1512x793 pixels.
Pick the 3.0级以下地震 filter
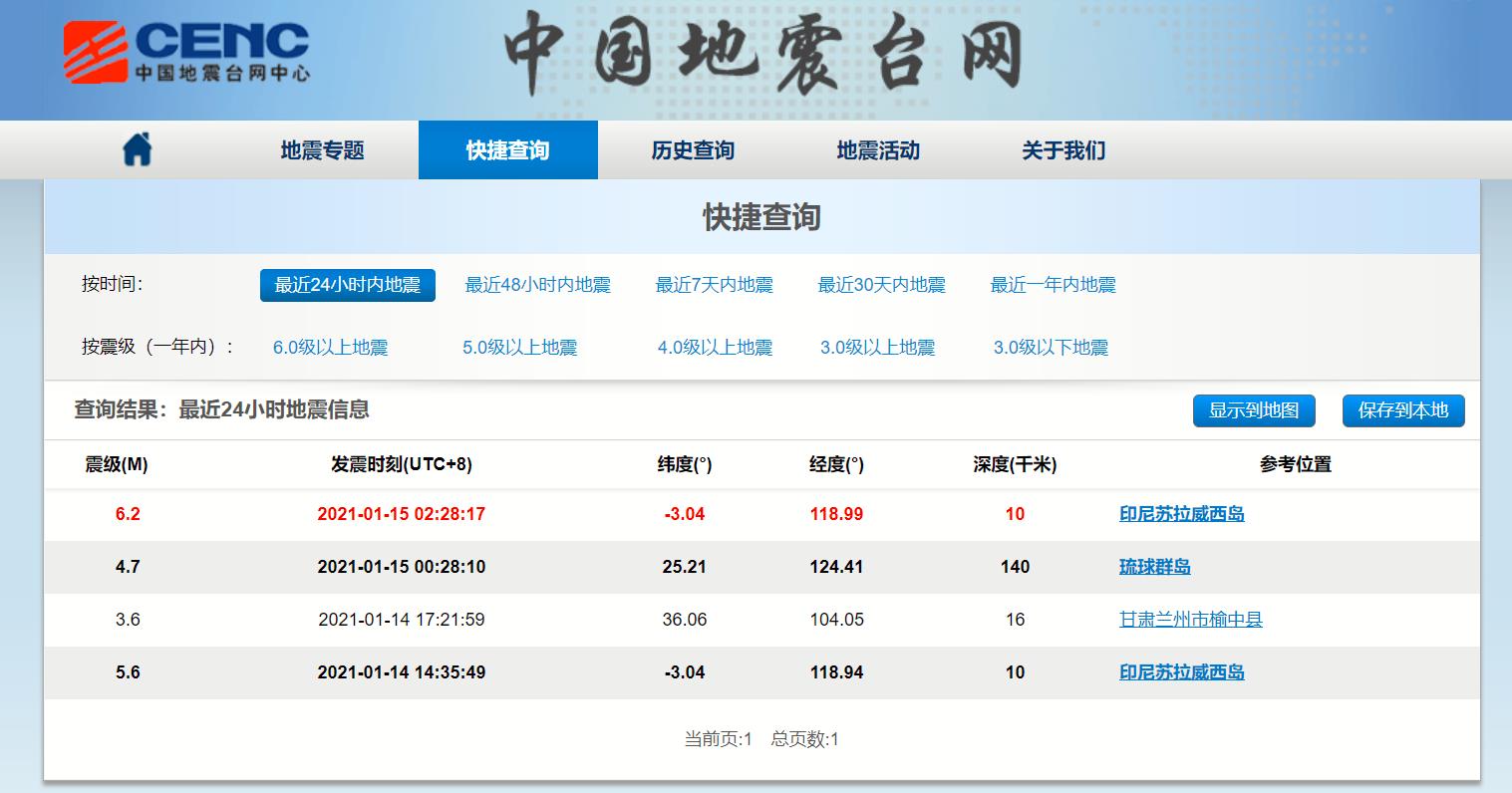point(1051,348)
